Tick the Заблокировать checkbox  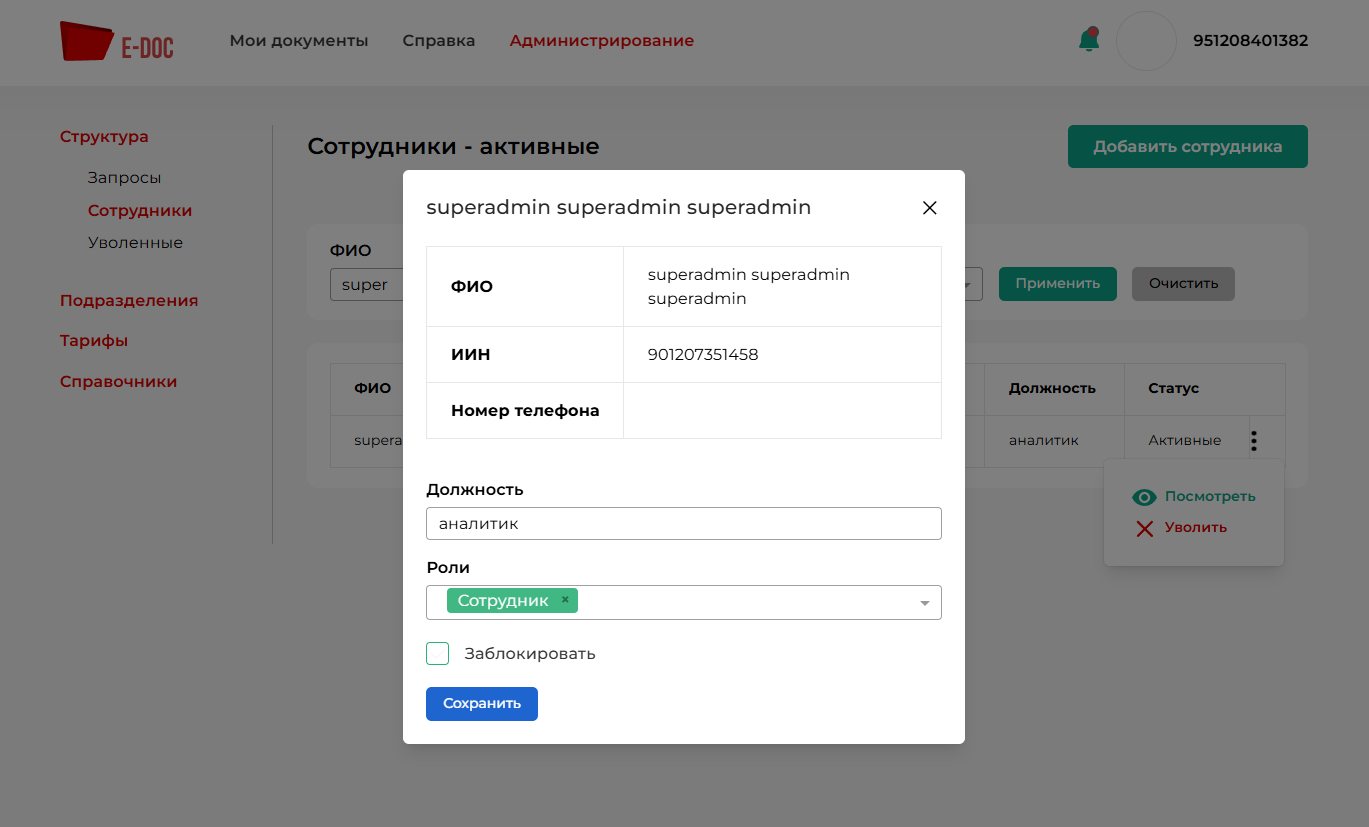438,654
